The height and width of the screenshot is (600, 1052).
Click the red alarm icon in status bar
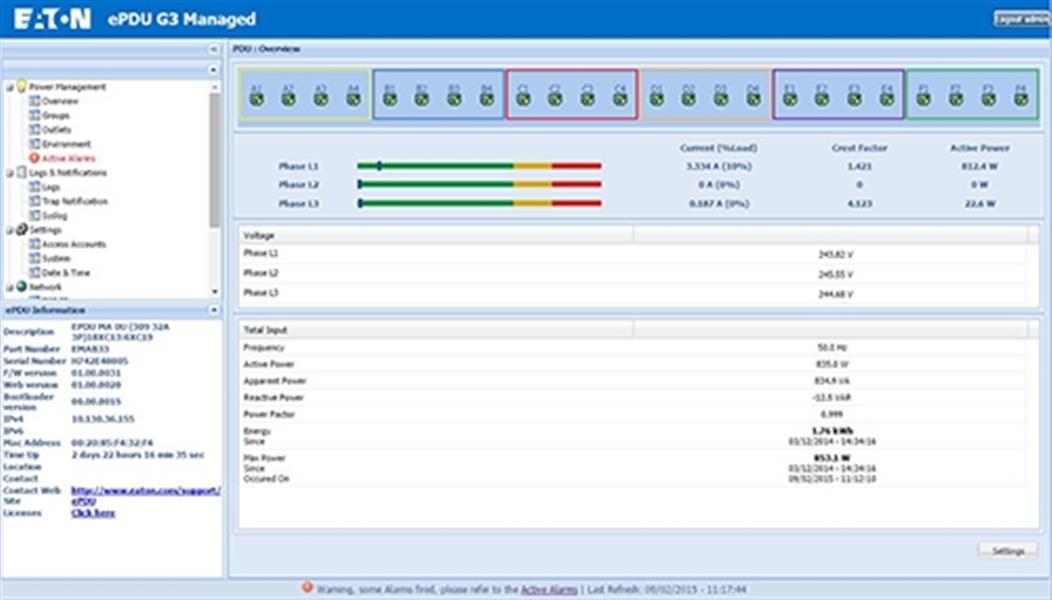(x=307, y=587)
